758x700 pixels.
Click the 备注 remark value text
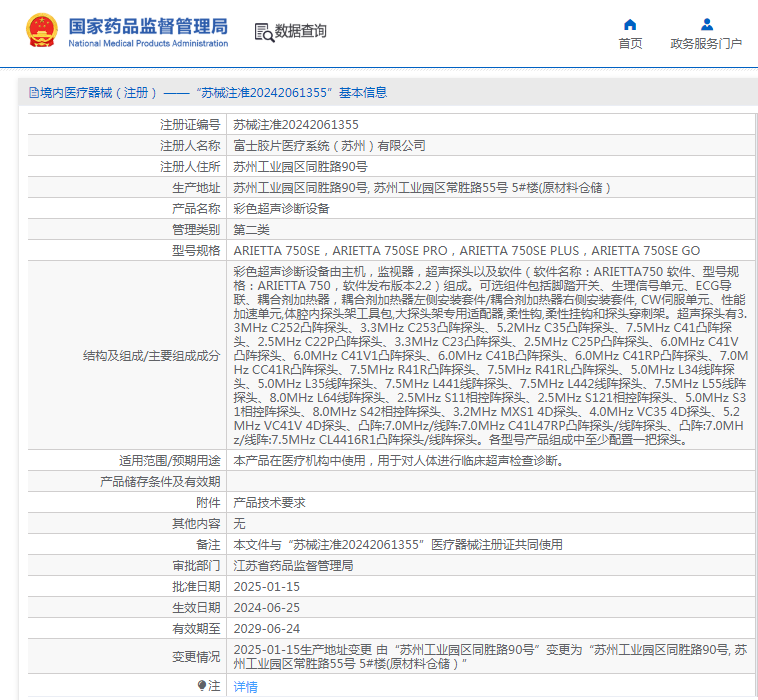pyautogui.click(x=398, y=545)
